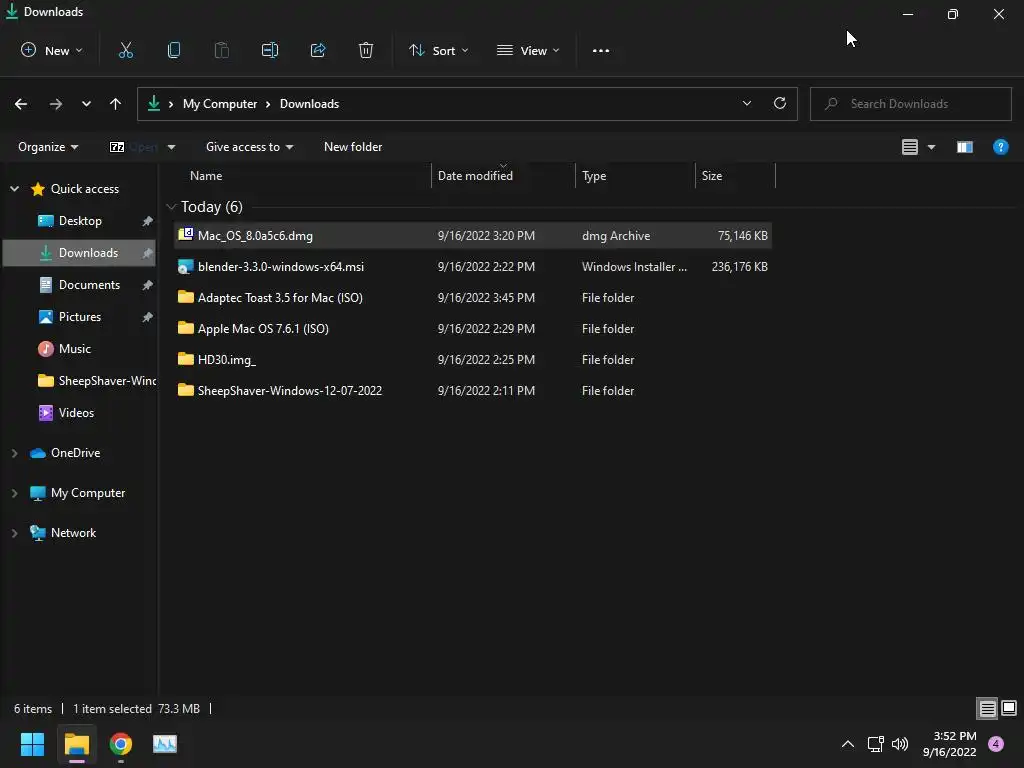This screenshot has width=1024, height=768.
Task: Open the recent locations dropdown chevron
Action: [x=86, y=104]
